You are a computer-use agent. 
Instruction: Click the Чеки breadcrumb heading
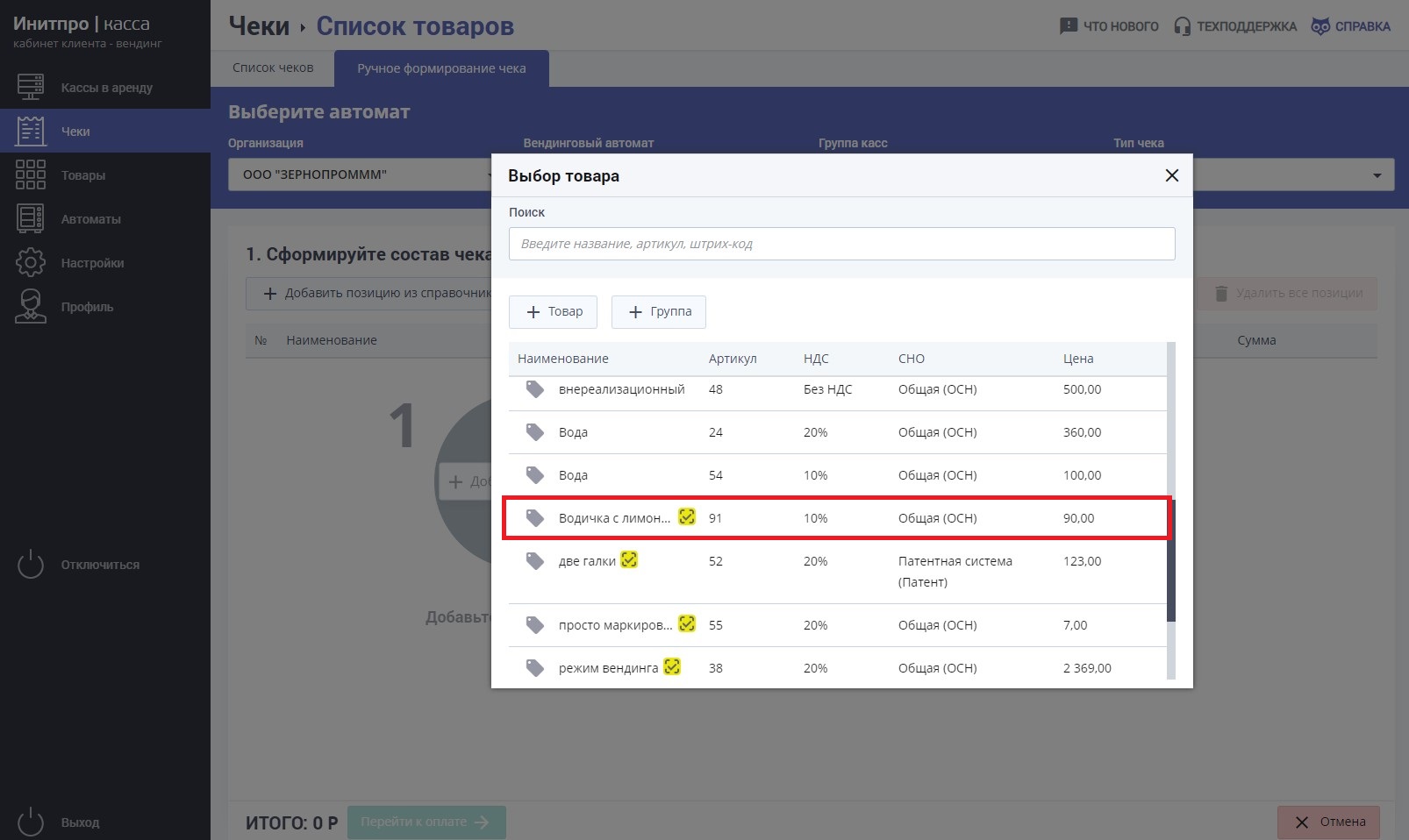click(x=259, y=26)
